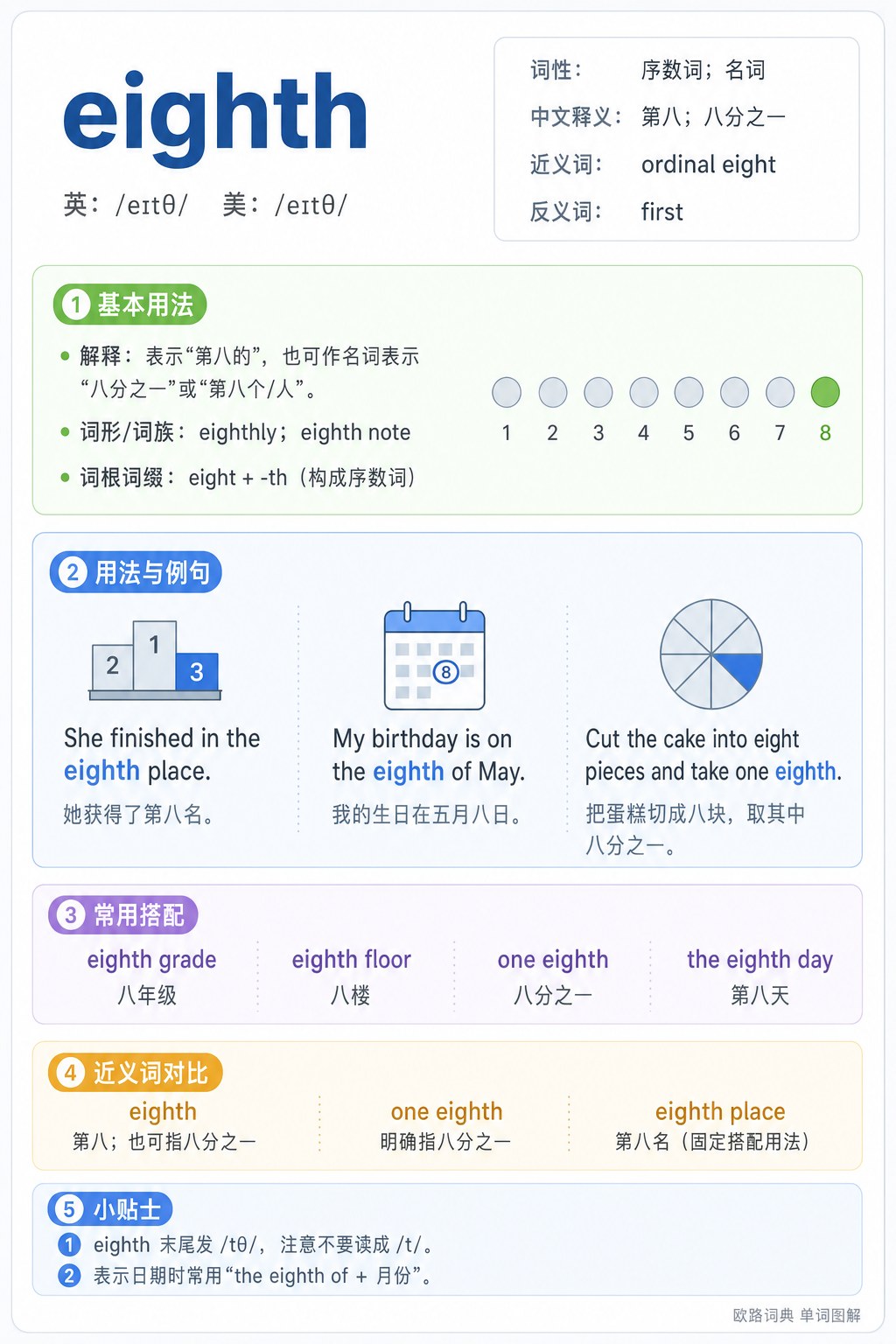Viewport: 896px width, 1344px height.
Task: Select the 用法与例句 section header
Action: [136, 572]
